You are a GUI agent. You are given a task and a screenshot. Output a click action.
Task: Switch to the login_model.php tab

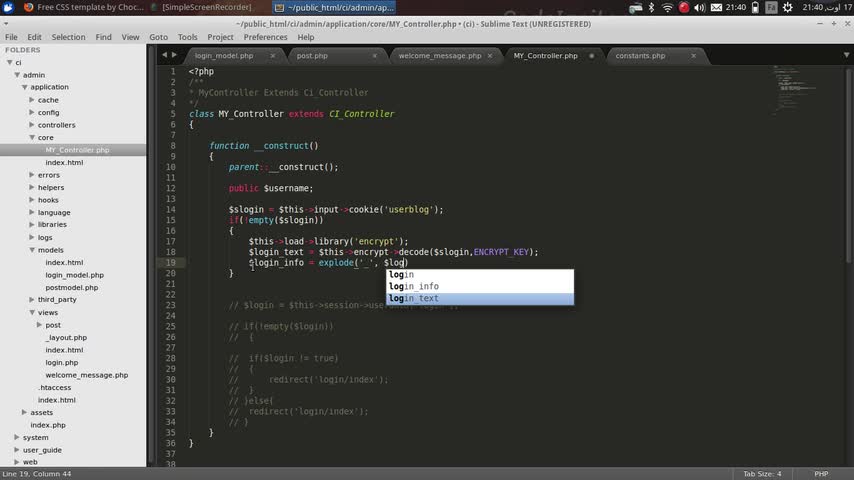click(x=224, y=56)
